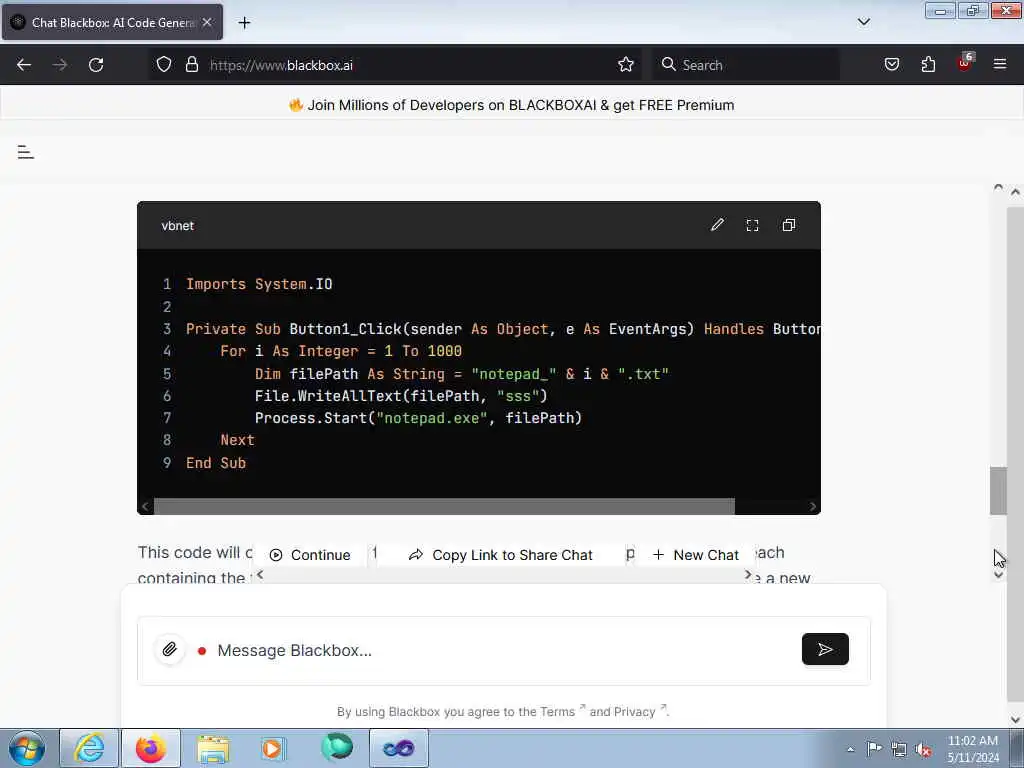The image size is (1024, 768).
Task: Click the Join Millions of Developers banner
Action: [512, 105]
